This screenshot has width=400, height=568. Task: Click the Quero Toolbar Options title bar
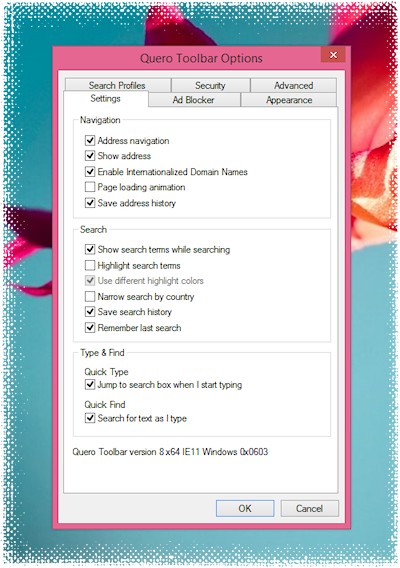pyautogui.click(x=201, y=58)
